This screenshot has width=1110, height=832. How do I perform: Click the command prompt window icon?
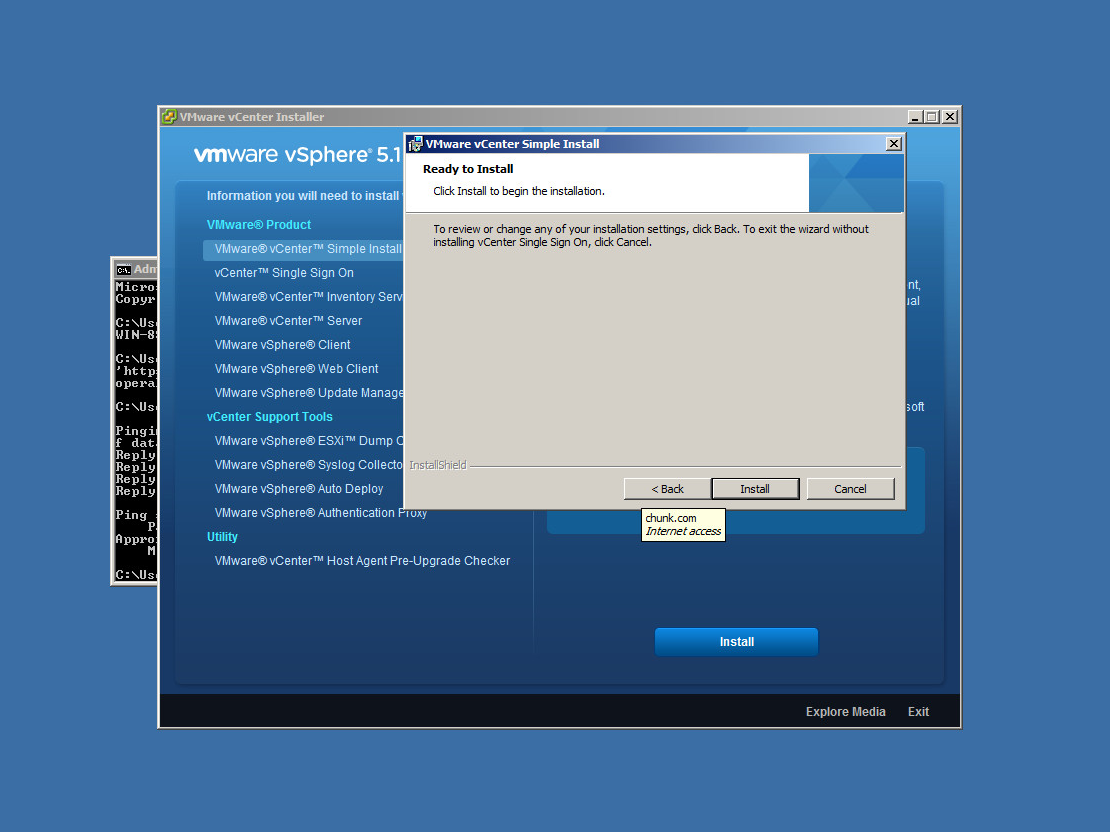[x=123, y=269]
